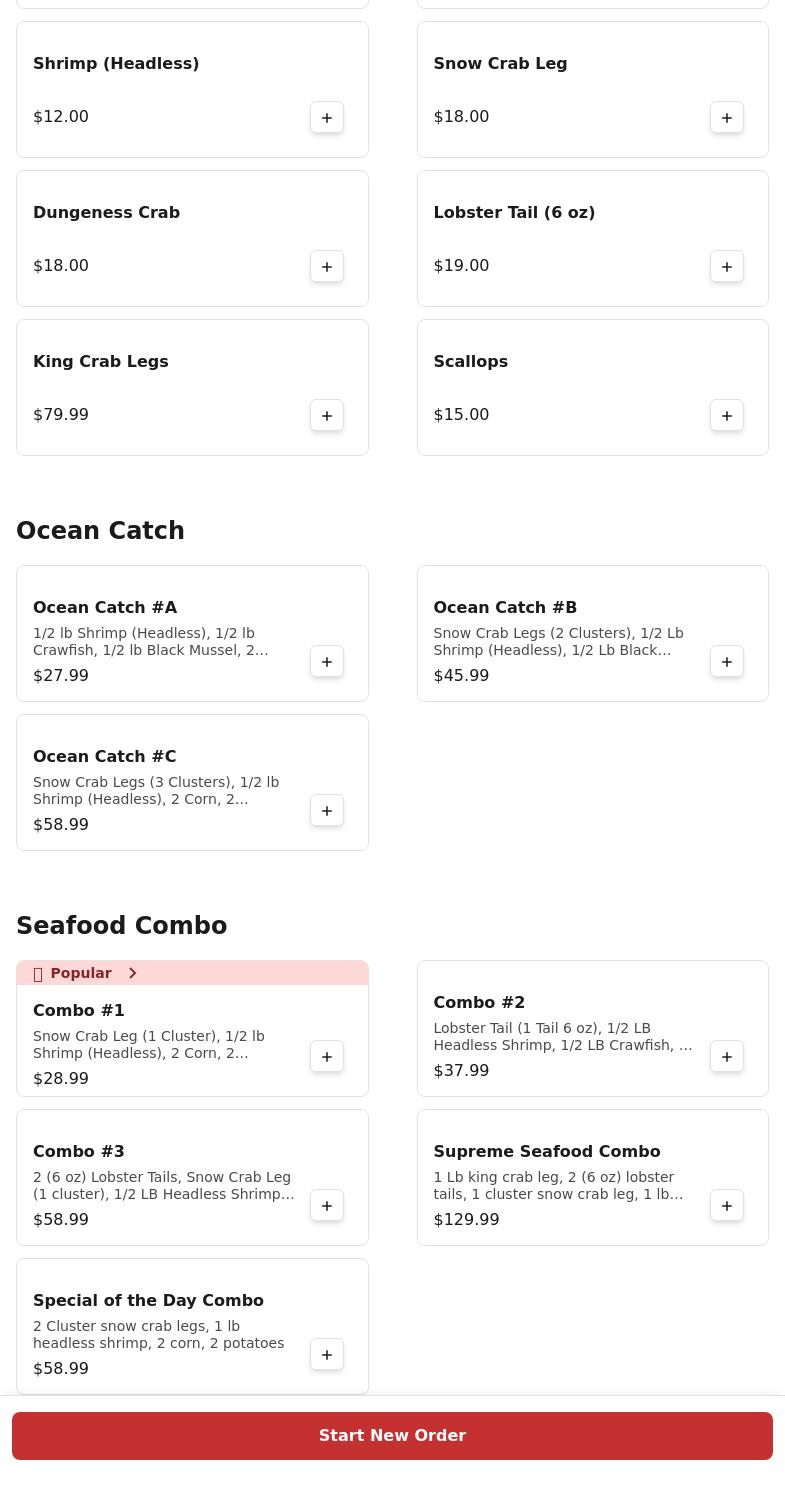Open Supreme Seafood Combo item details
This screenshot has height=1487, width=785.
tap(546, 1151)
